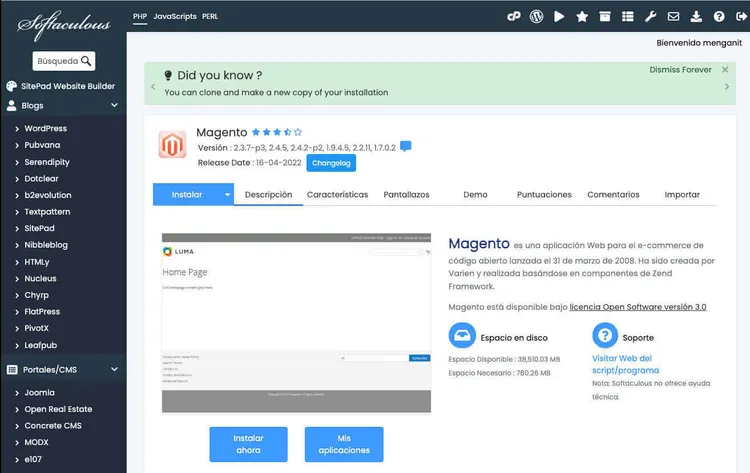
Task: Click the blue comment bubble next to versions
Action: pos(406,146)
